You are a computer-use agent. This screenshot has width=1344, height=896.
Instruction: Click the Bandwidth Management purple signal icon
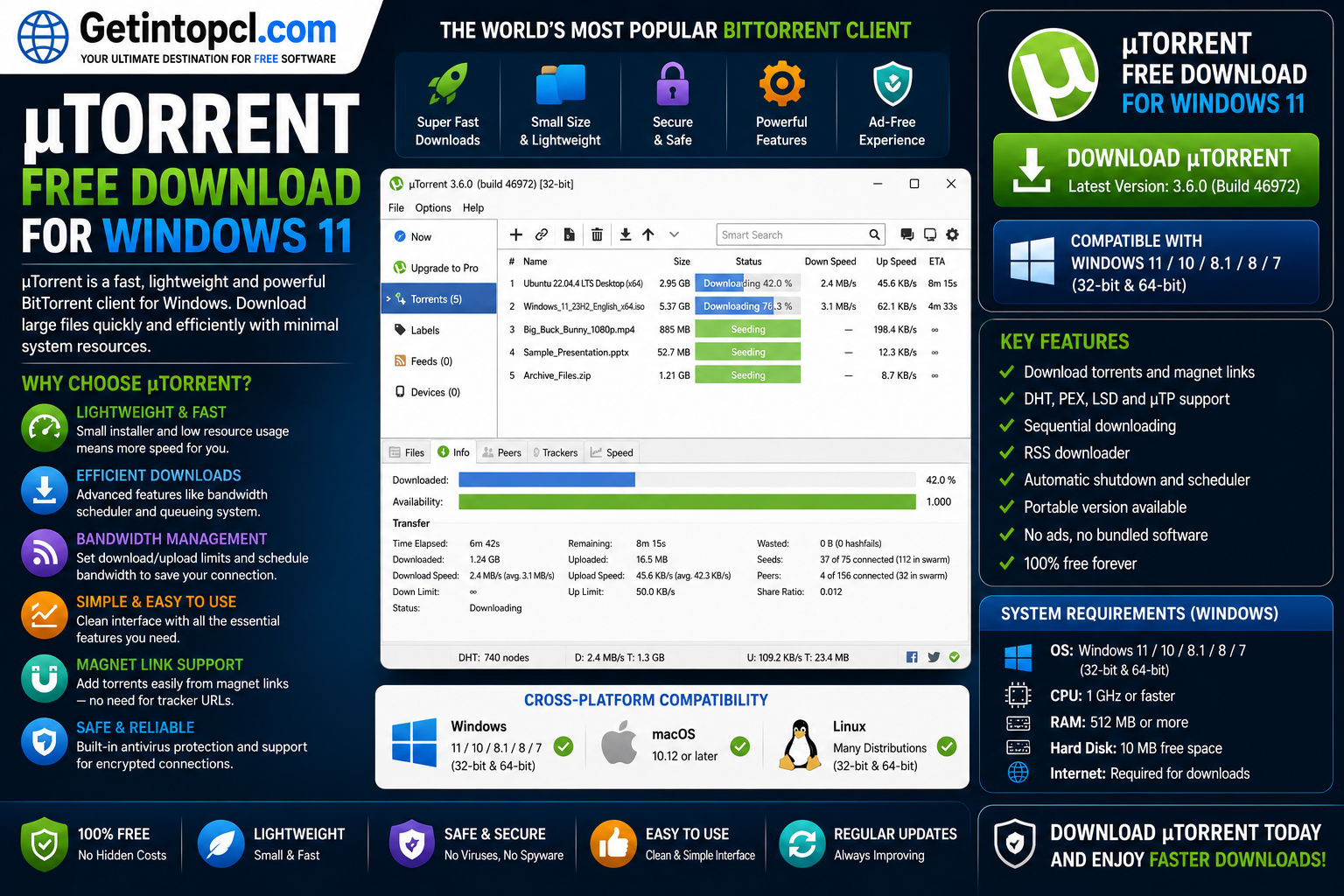pyautogui.click(x=45, y=553)
